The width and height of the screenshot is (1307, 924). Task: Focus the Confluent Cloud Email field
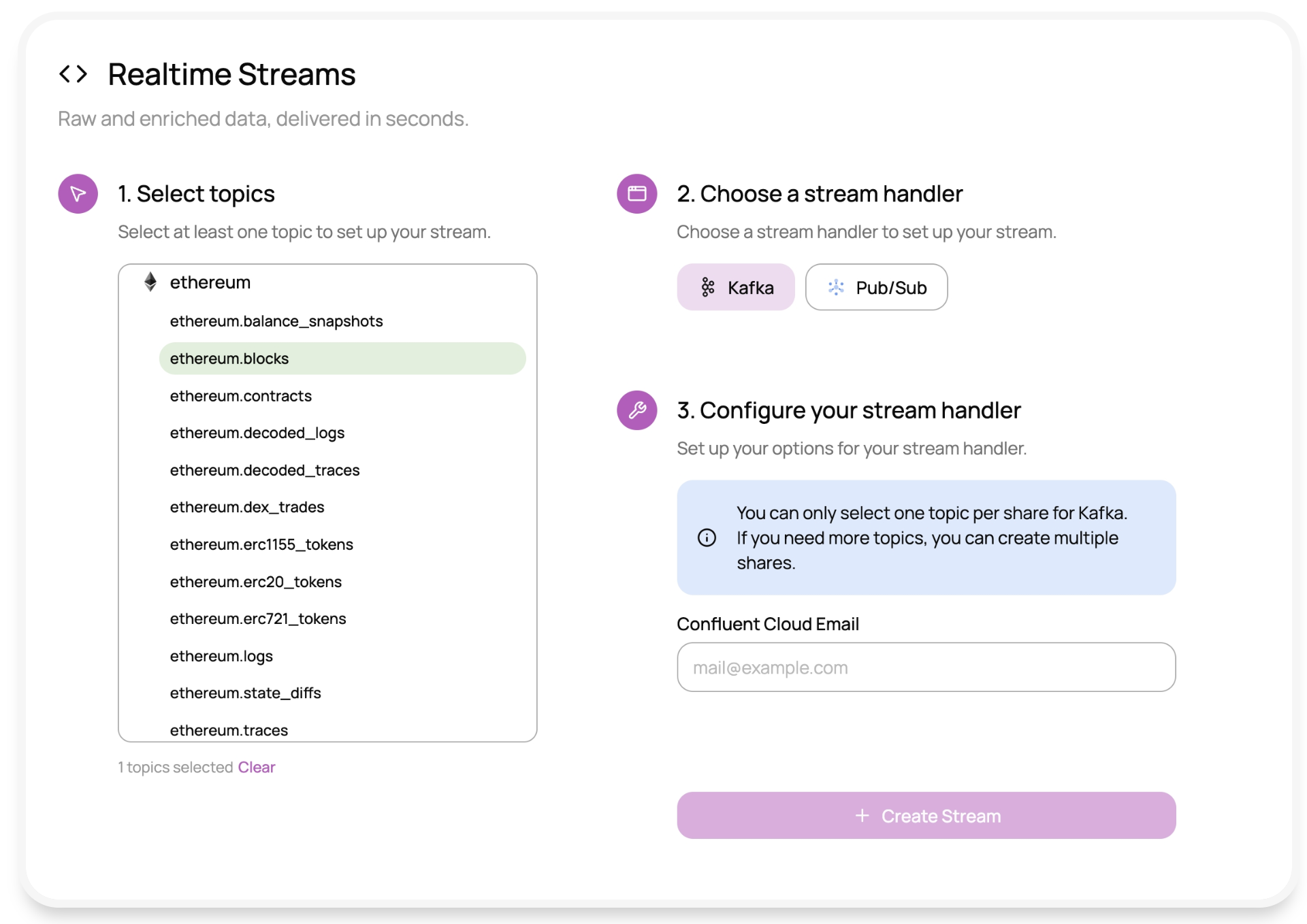click(x=926, y=667)
